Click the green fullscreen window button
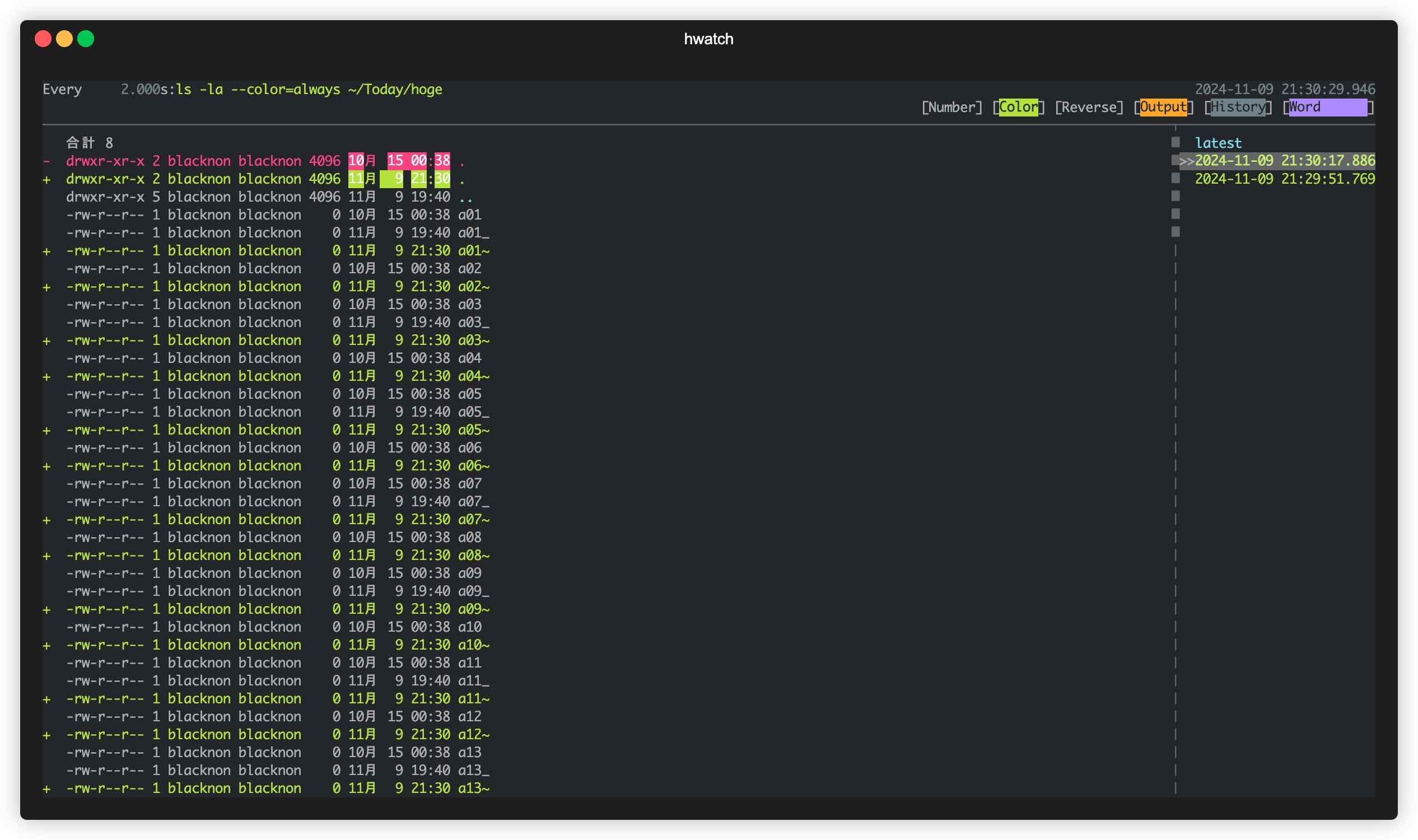Viewport: 1418px width, 840px height. click(86, 39)
